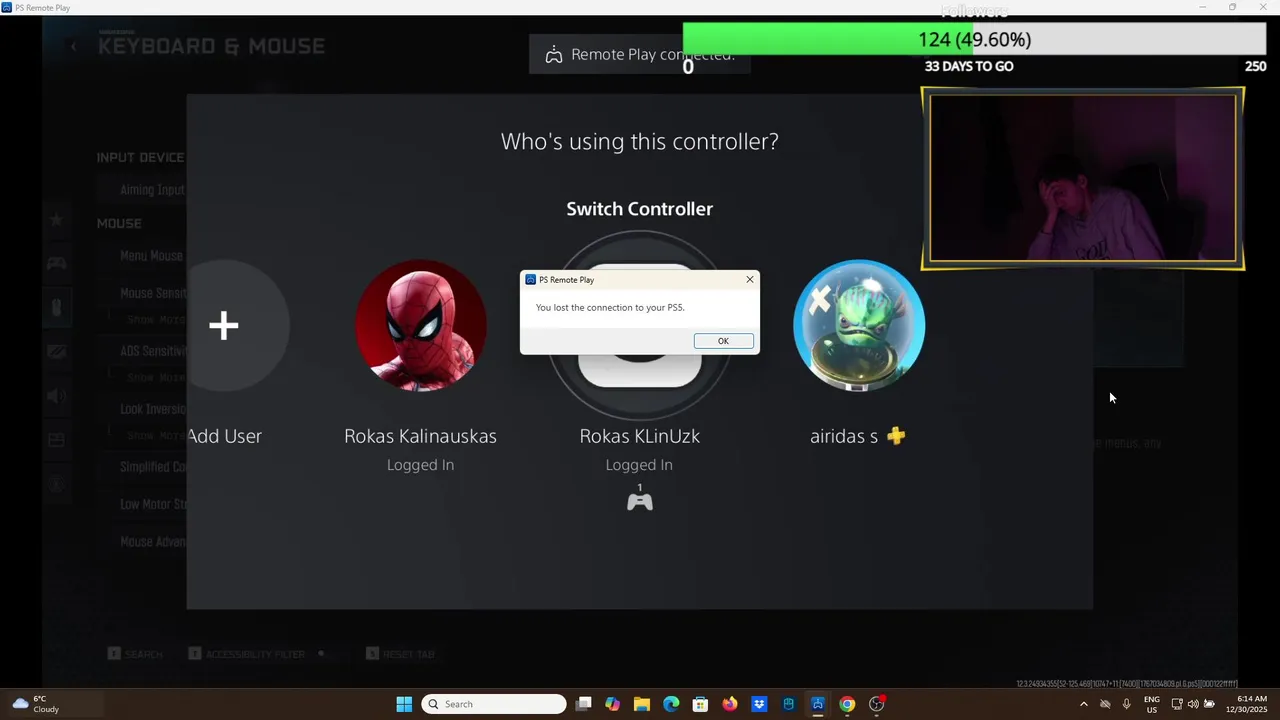Open Google Chrome from the taskbar
The image size is (1280, 720).
[847, 704]
